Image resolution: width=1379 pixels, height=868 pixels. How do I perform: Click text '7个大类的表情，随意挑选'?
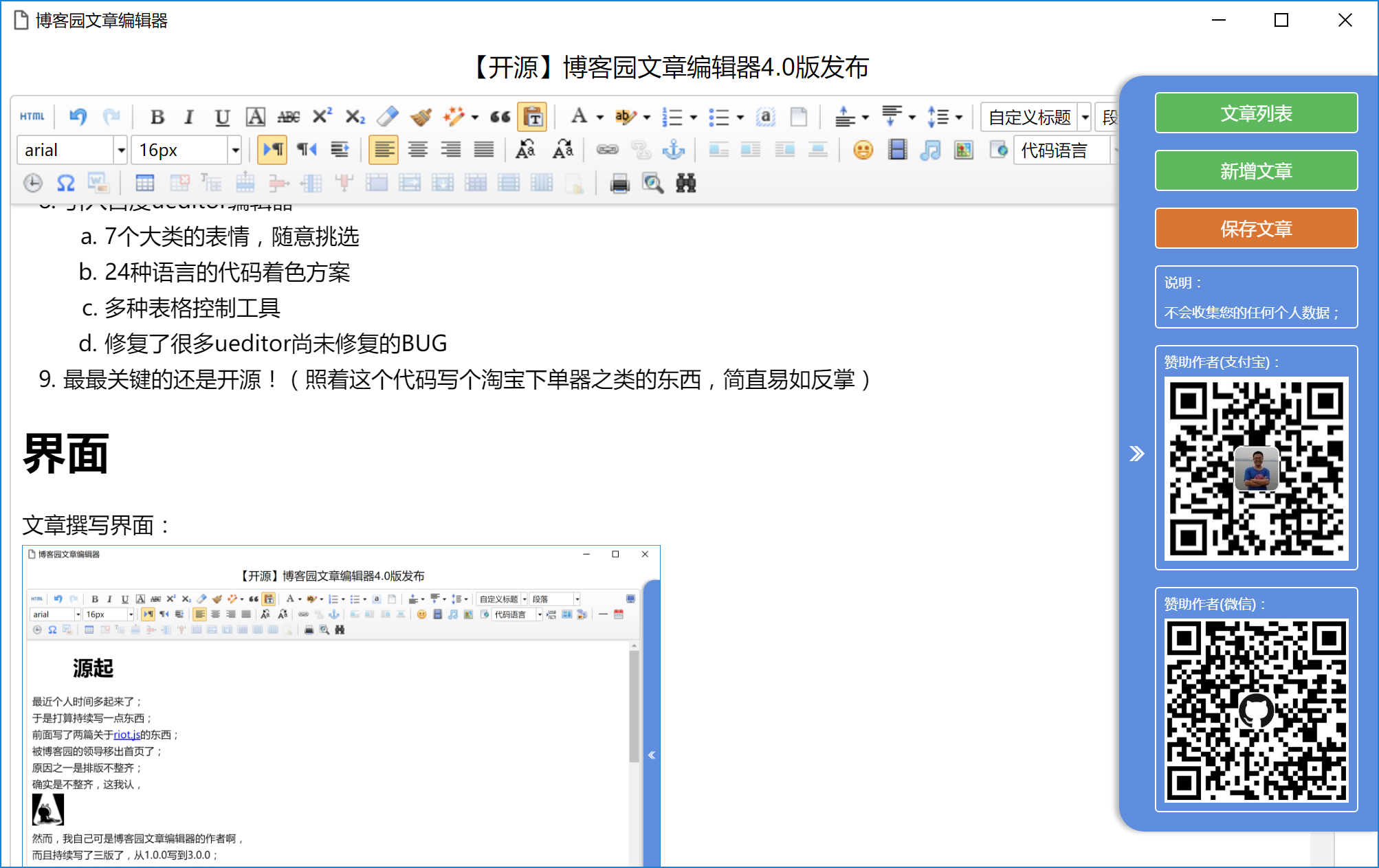[x=232, y=236]
